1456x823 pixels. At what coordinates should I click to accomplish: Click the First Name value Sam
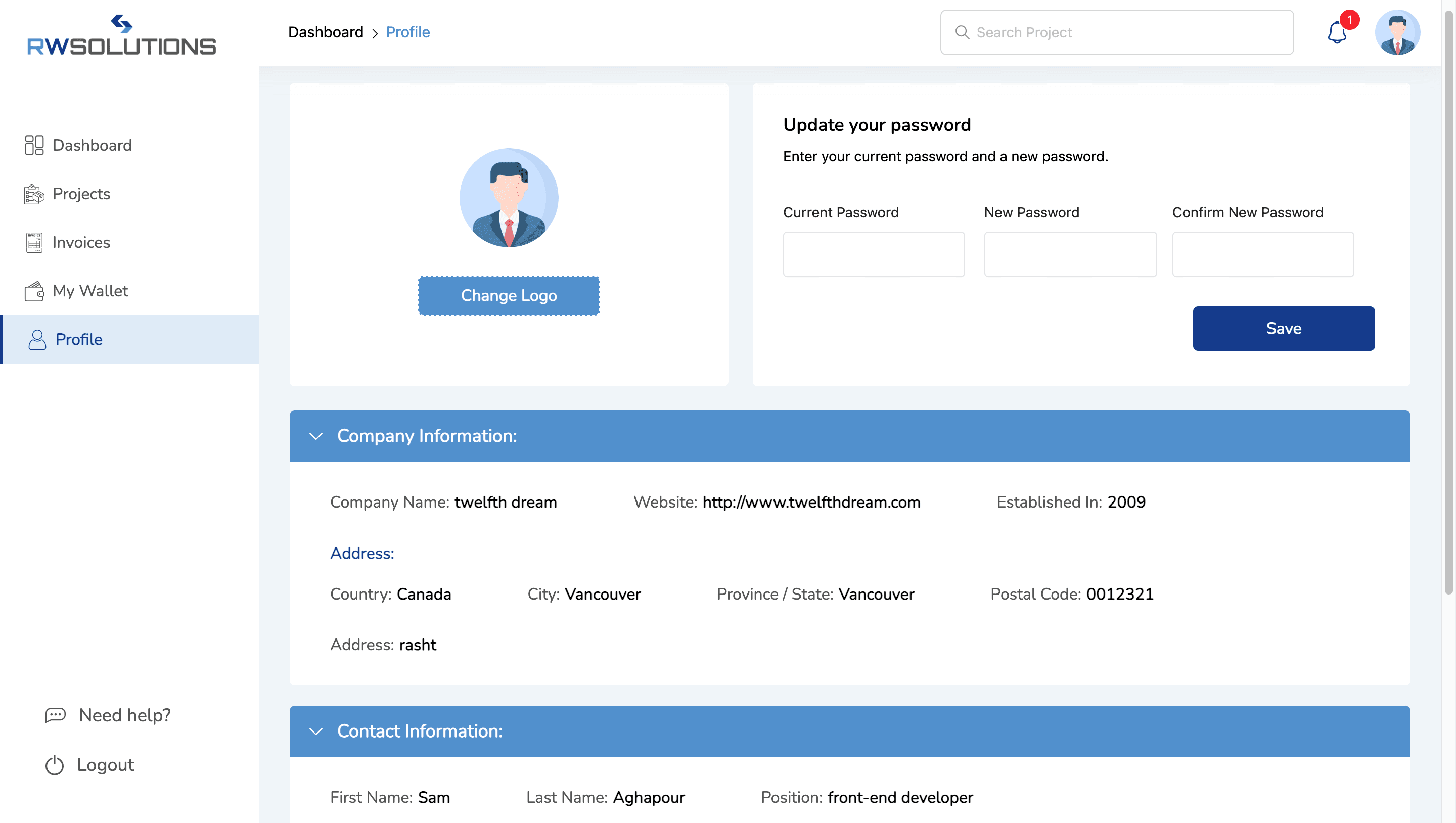pyautogui.click(x=434, y=798)
